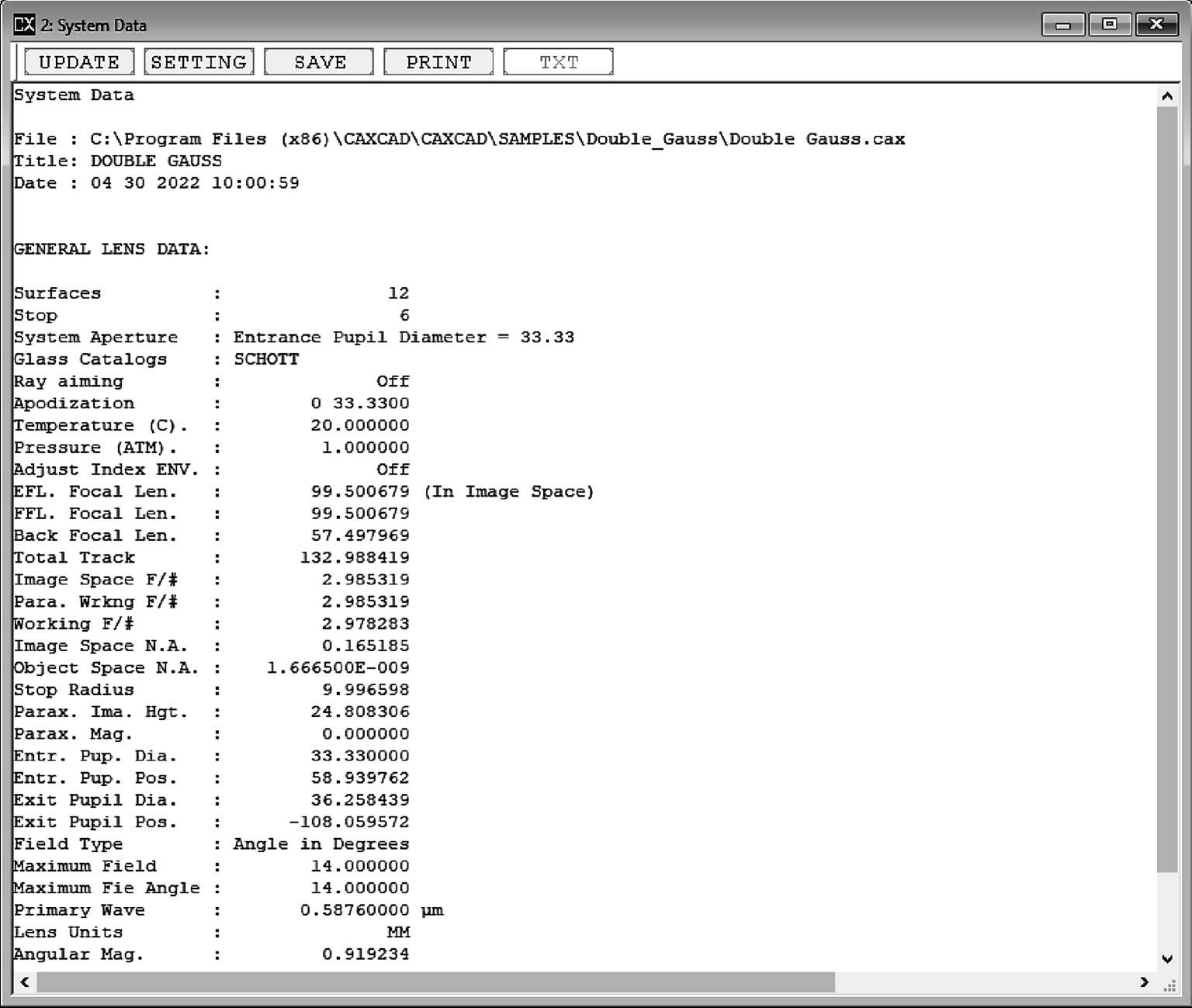The image size is (1192, 1008).
Task: Click the file path line in report
Action: point(459,140)
